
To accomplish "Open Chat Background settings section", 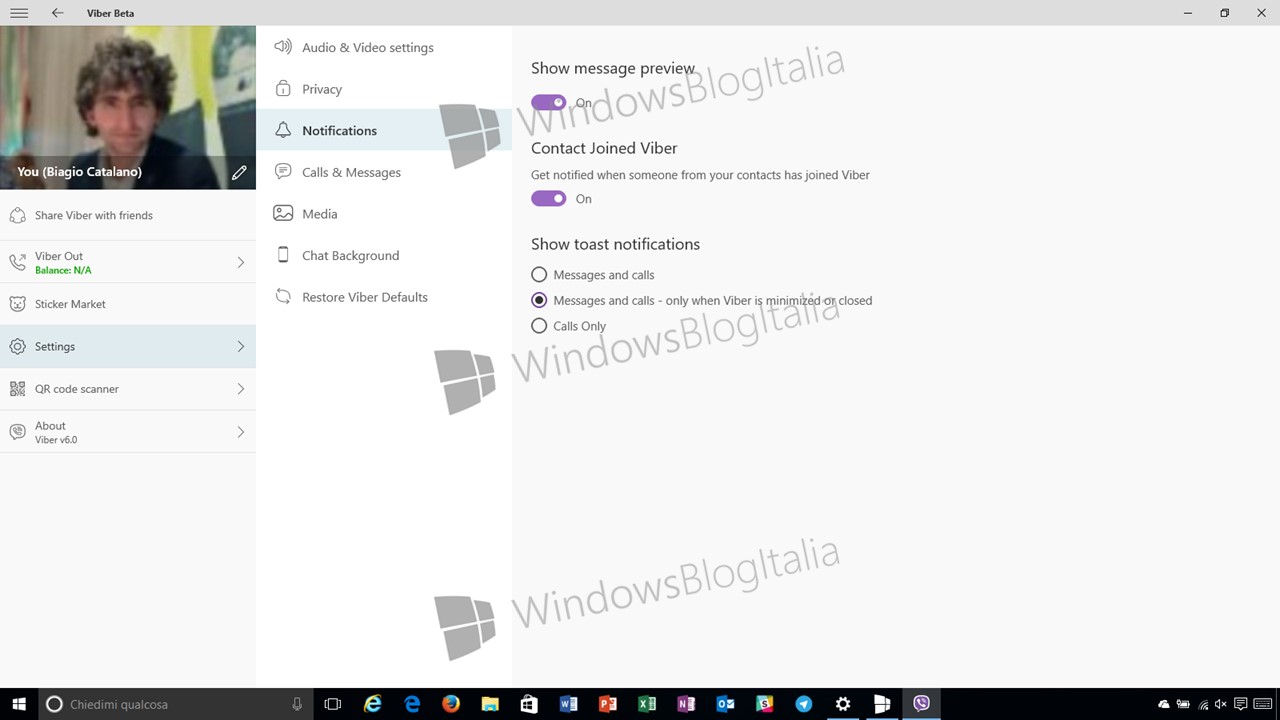I will 384,255.
